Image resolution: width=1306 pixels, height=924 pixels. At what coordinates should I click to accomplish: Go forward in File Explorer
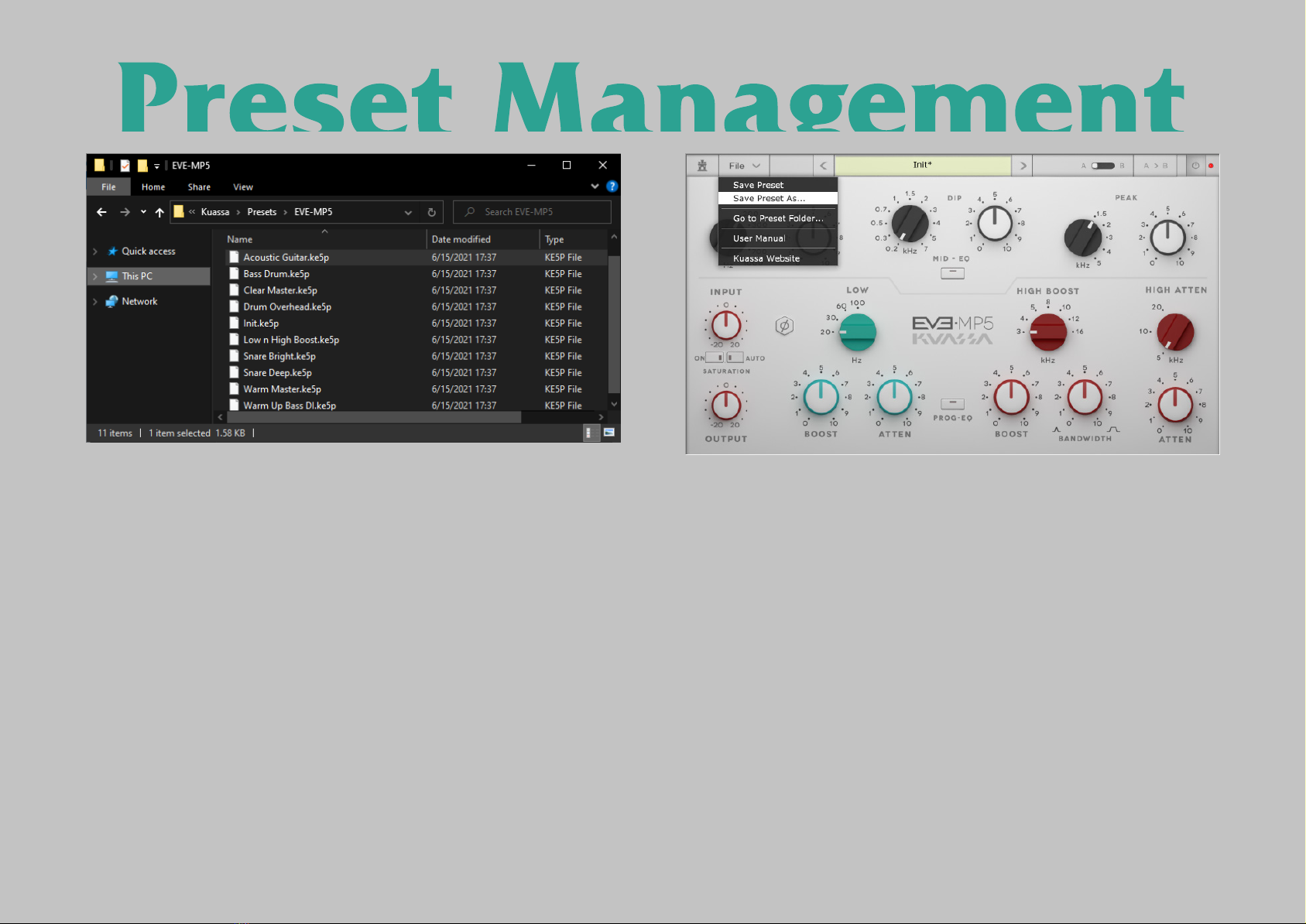(x=125, y=212)
